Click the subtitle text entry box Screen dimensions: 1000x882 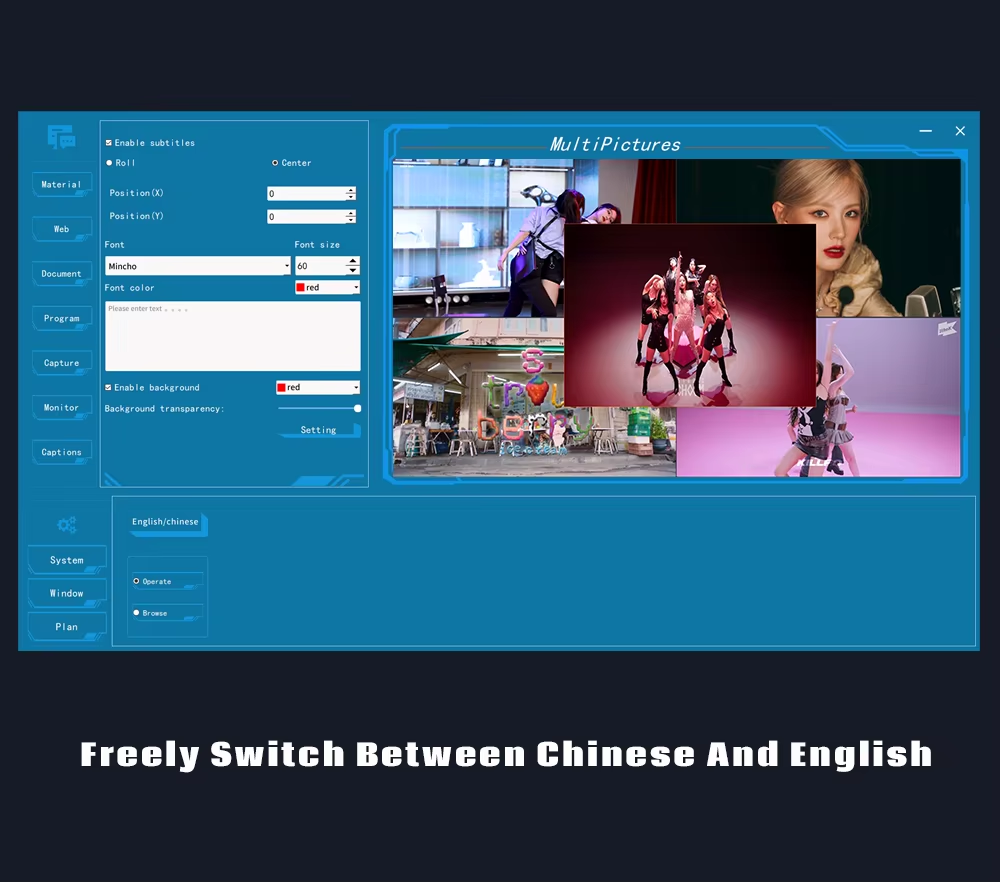(x=232, y=336)
